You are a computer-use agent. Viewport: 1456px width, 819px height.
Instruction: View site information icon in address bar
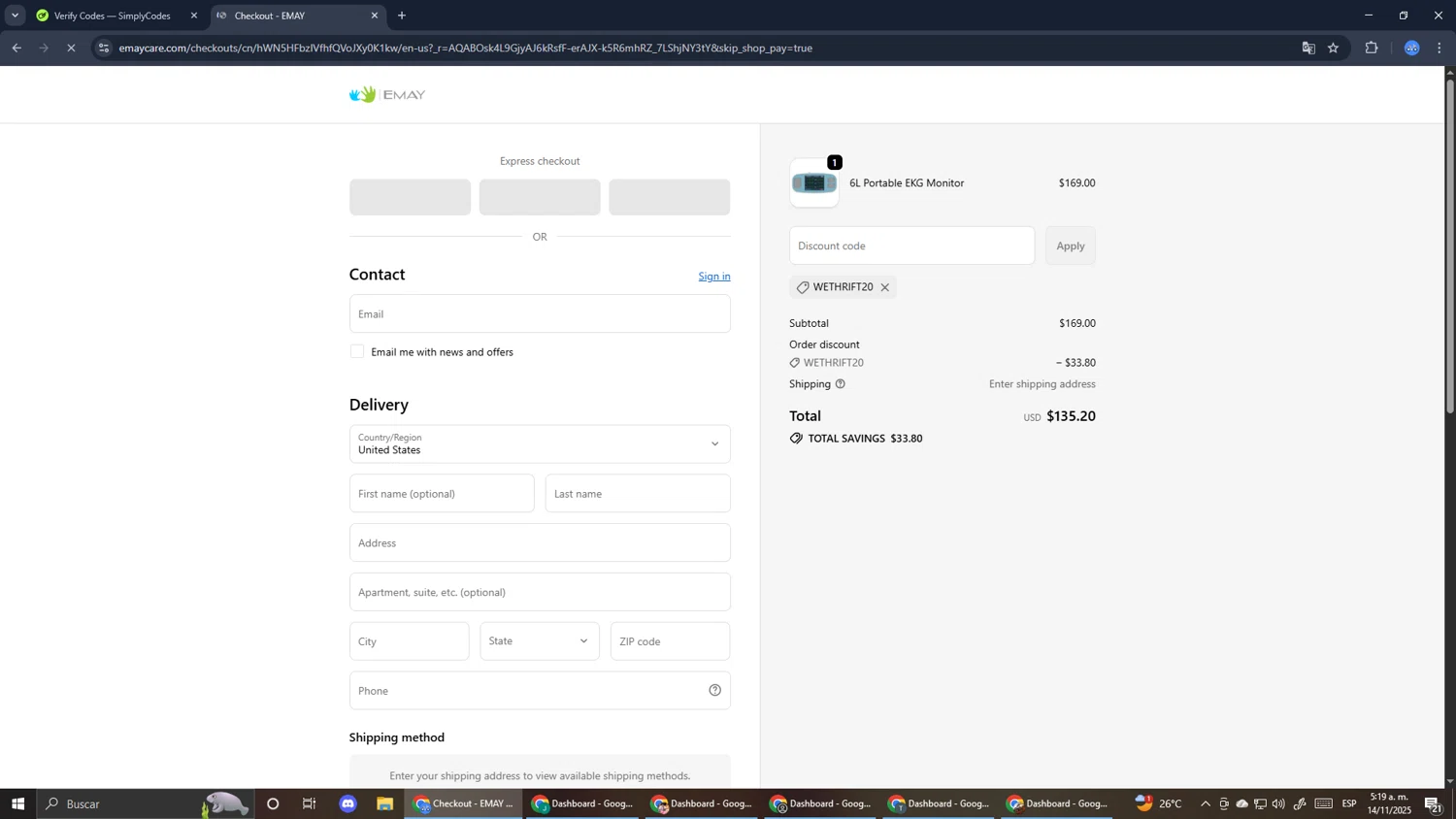(104, 48)
